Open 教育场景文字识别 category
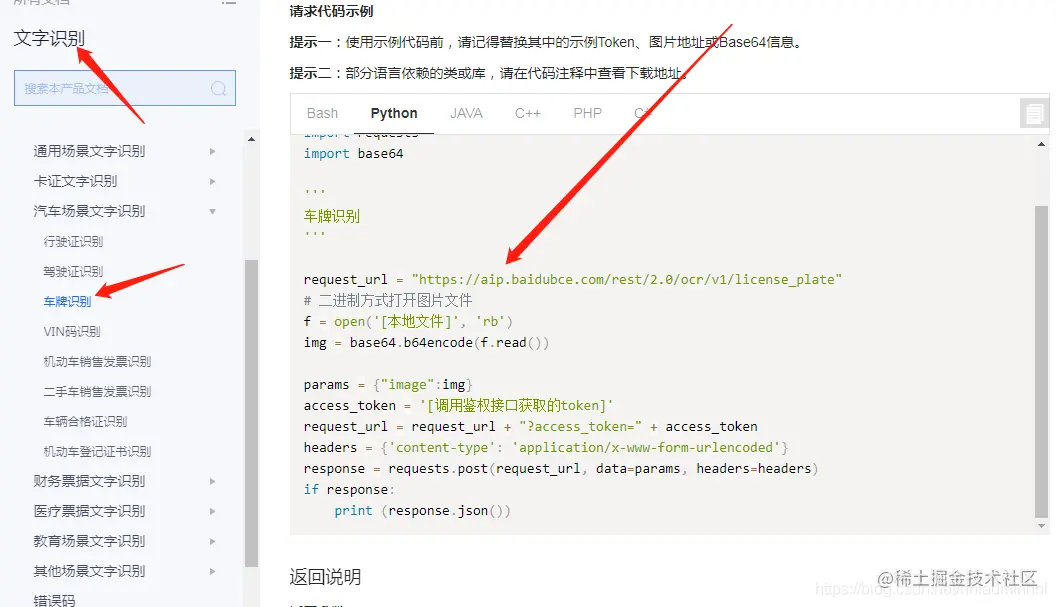Screen dimensions: 1056x607 (x=89, y=541)
